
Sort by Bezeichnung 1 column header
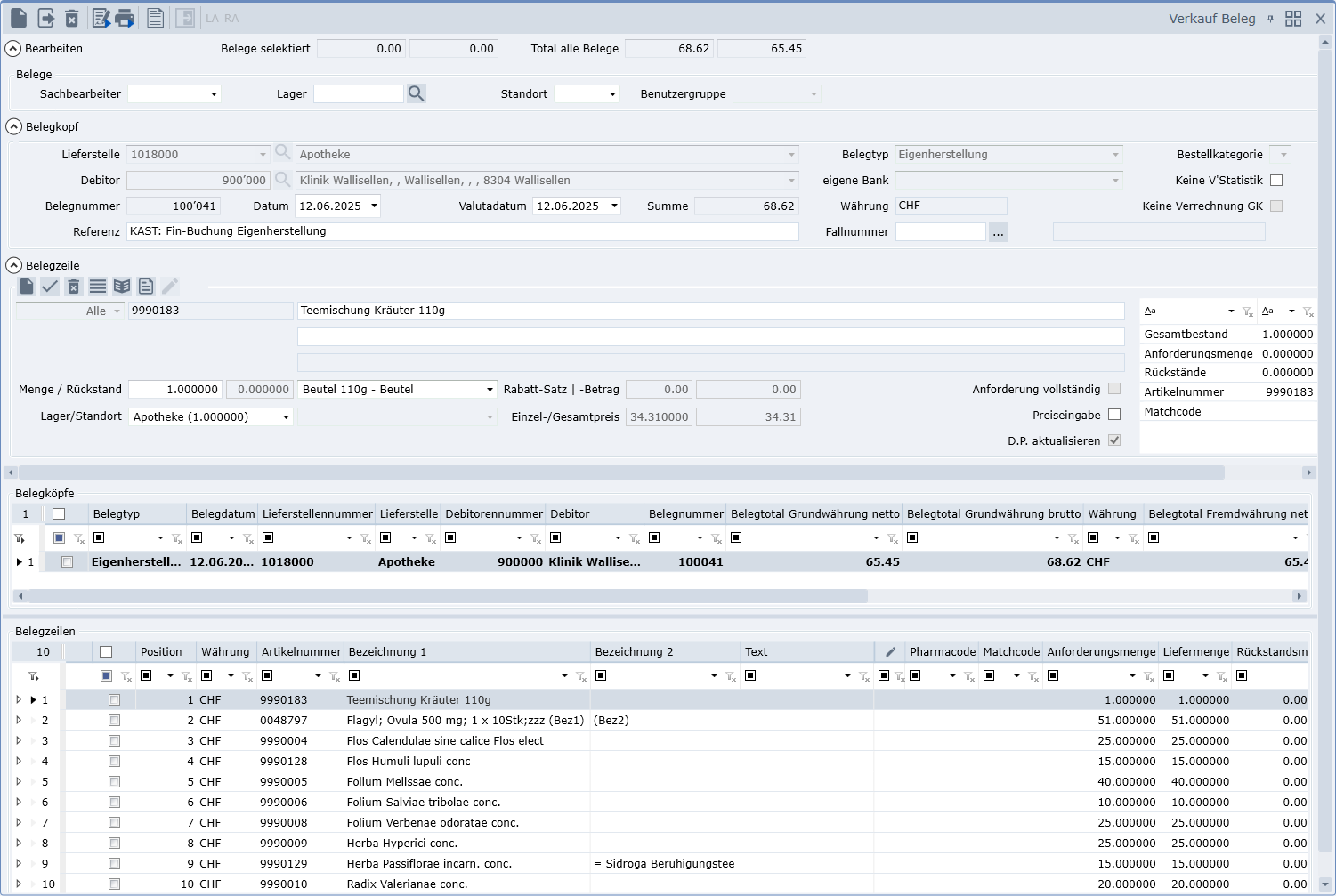(x=387, y=651)
